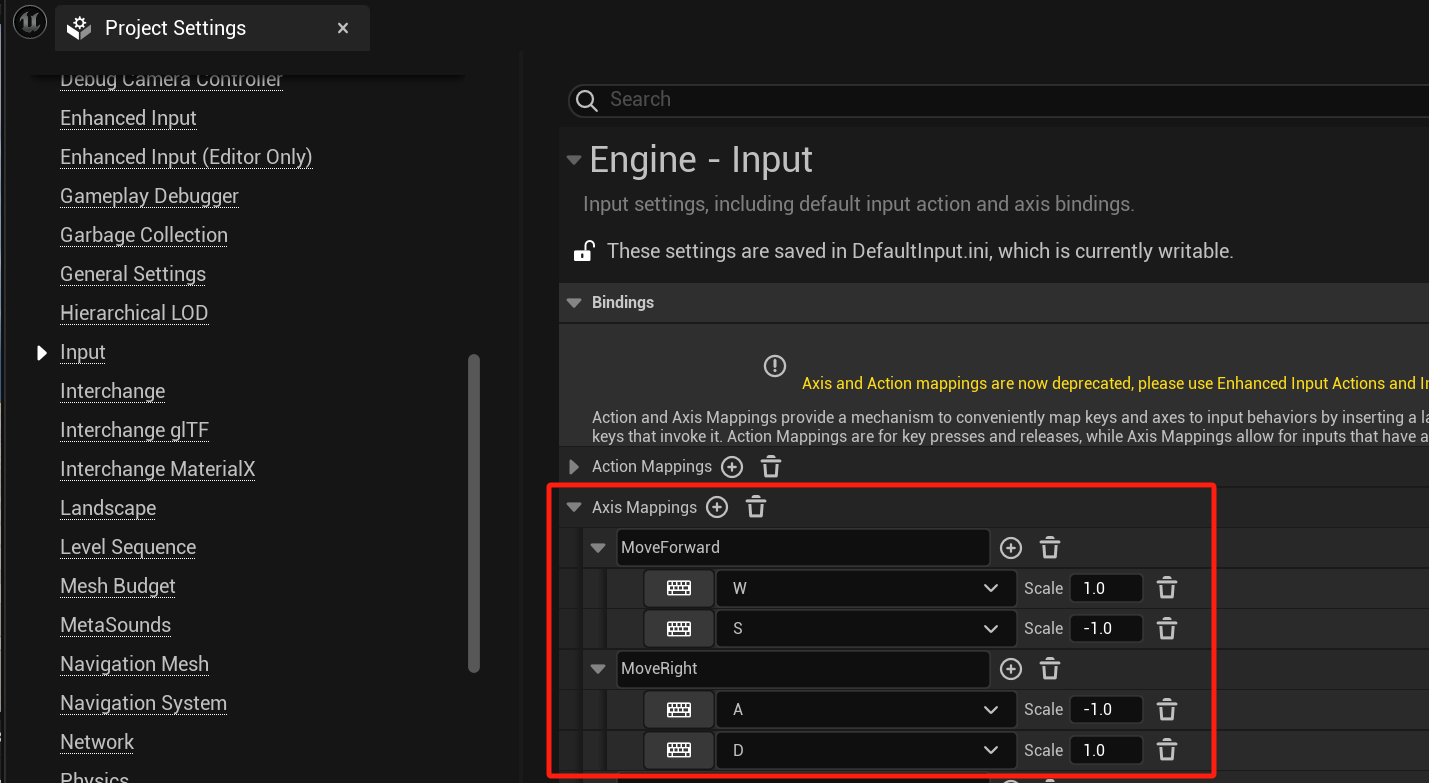Click the key selector keyboard icon for D
The height and width of the screenshot is (783, 1429).
tap(679, 750)
